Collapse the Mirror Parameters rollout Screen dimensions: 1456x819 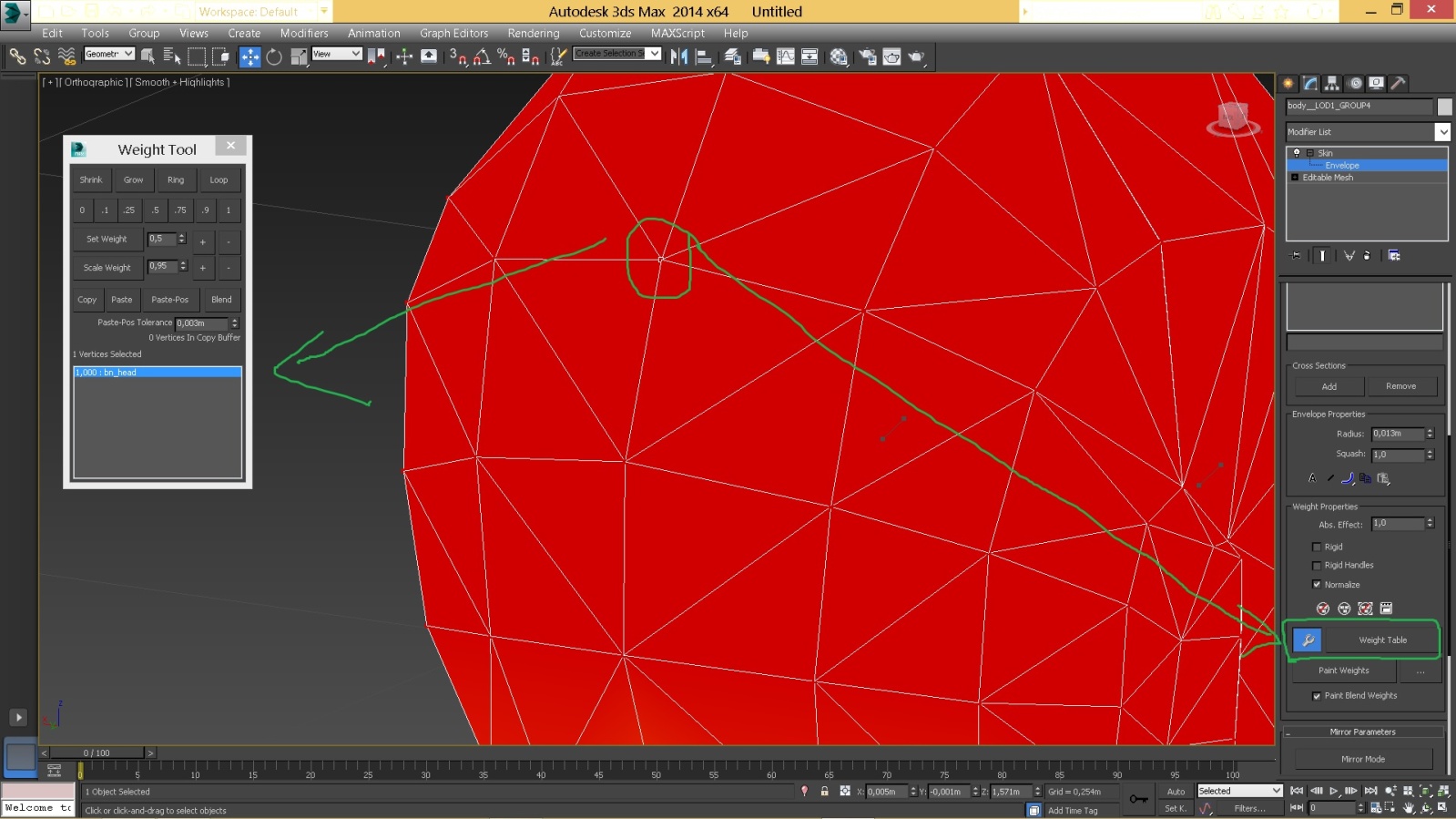(1362, 732)
